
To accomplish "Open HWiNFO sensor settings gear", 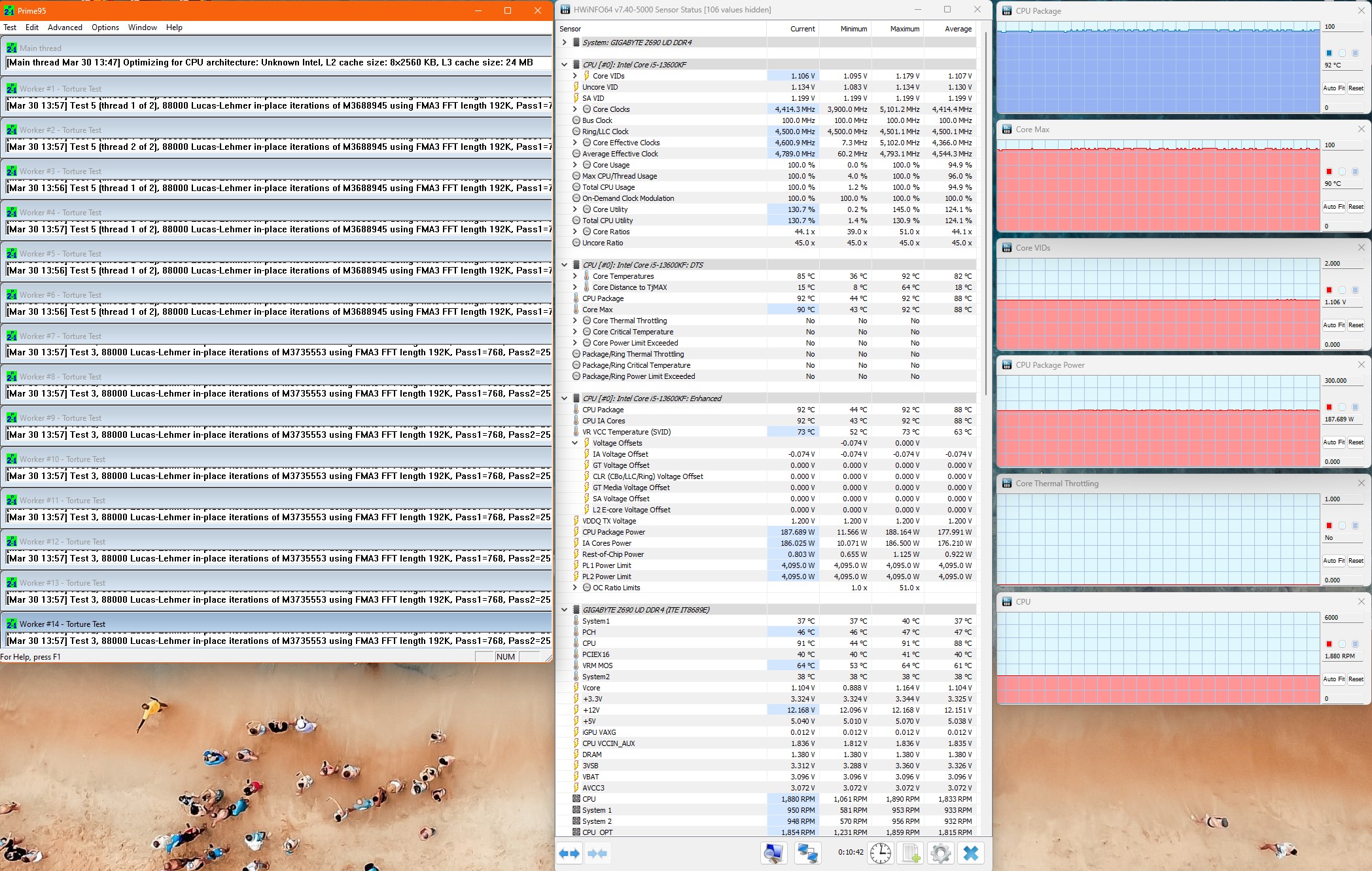I will [940, 853].
